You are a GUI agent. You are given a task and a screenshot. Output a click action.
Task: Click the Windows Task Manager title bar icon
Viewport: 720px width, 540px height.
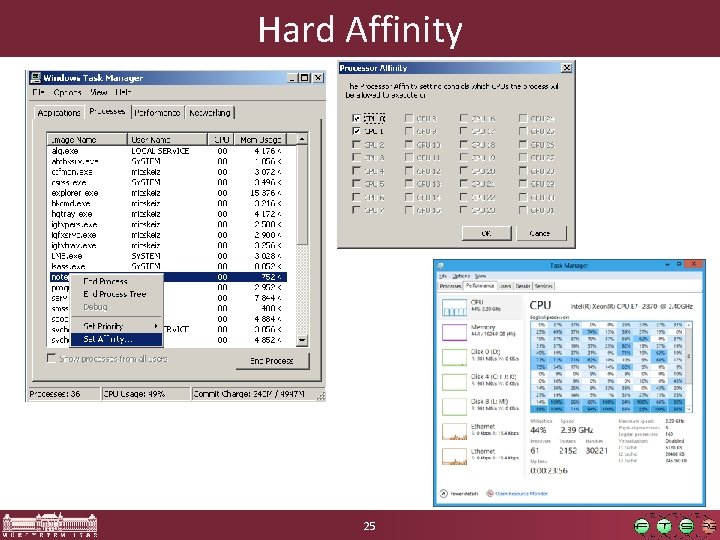(x=35, y=78)
